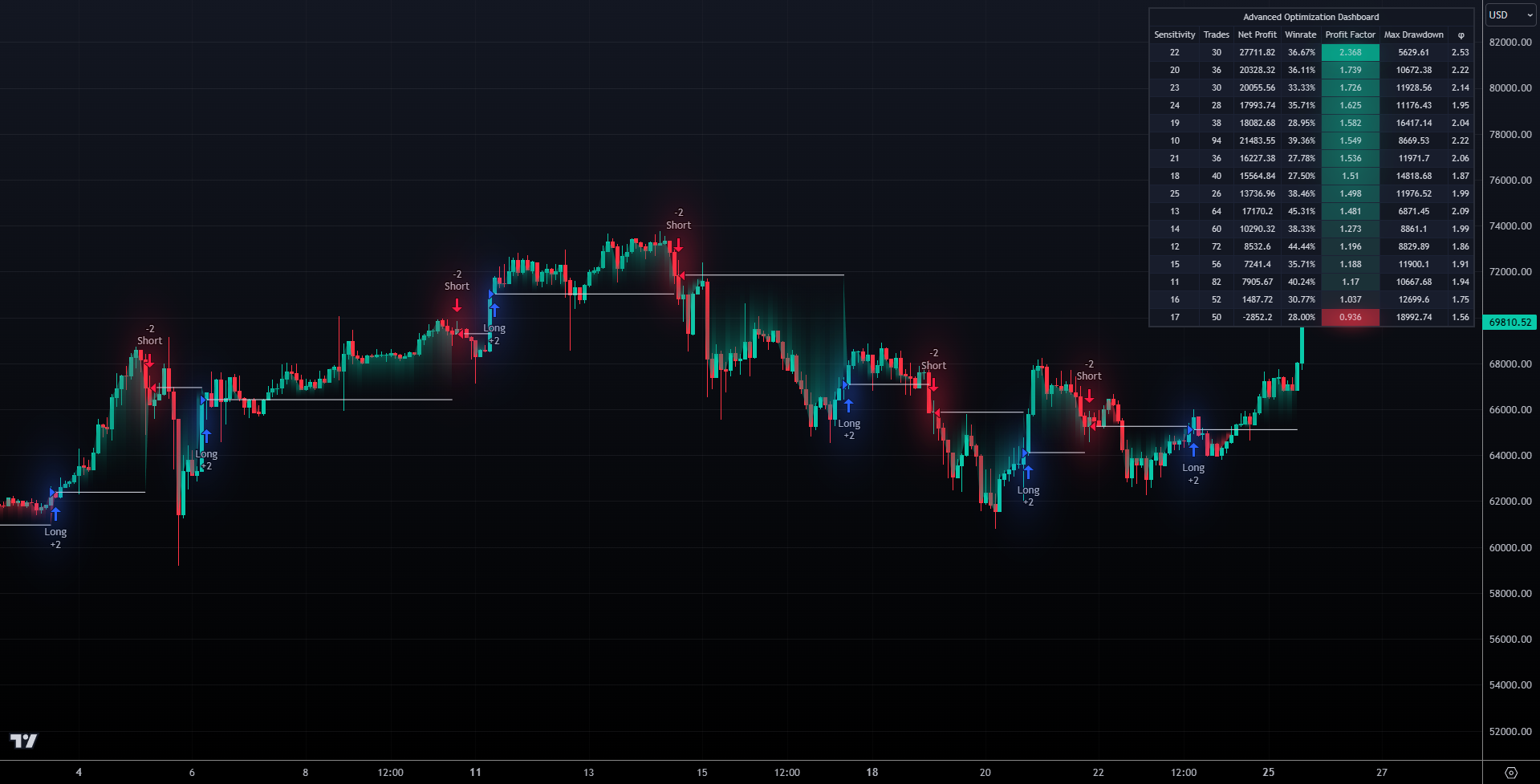Click the Profit Factor column header
The width and height of the screenshot is (1540, 784).
(x=1350, y=35)
